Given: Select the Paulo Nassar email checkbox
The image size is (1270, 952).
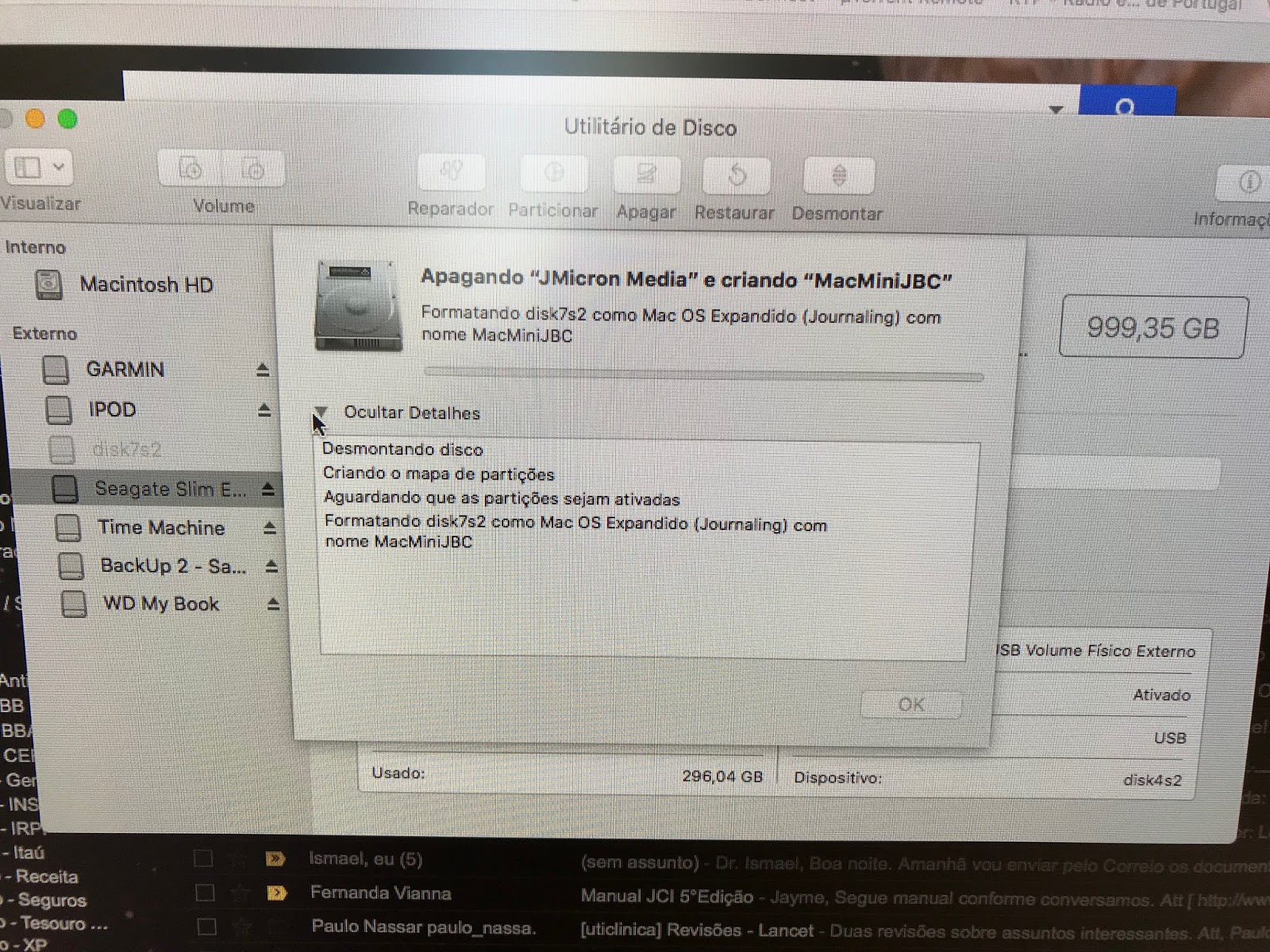Looking at the screenshot, I should 206,927.
